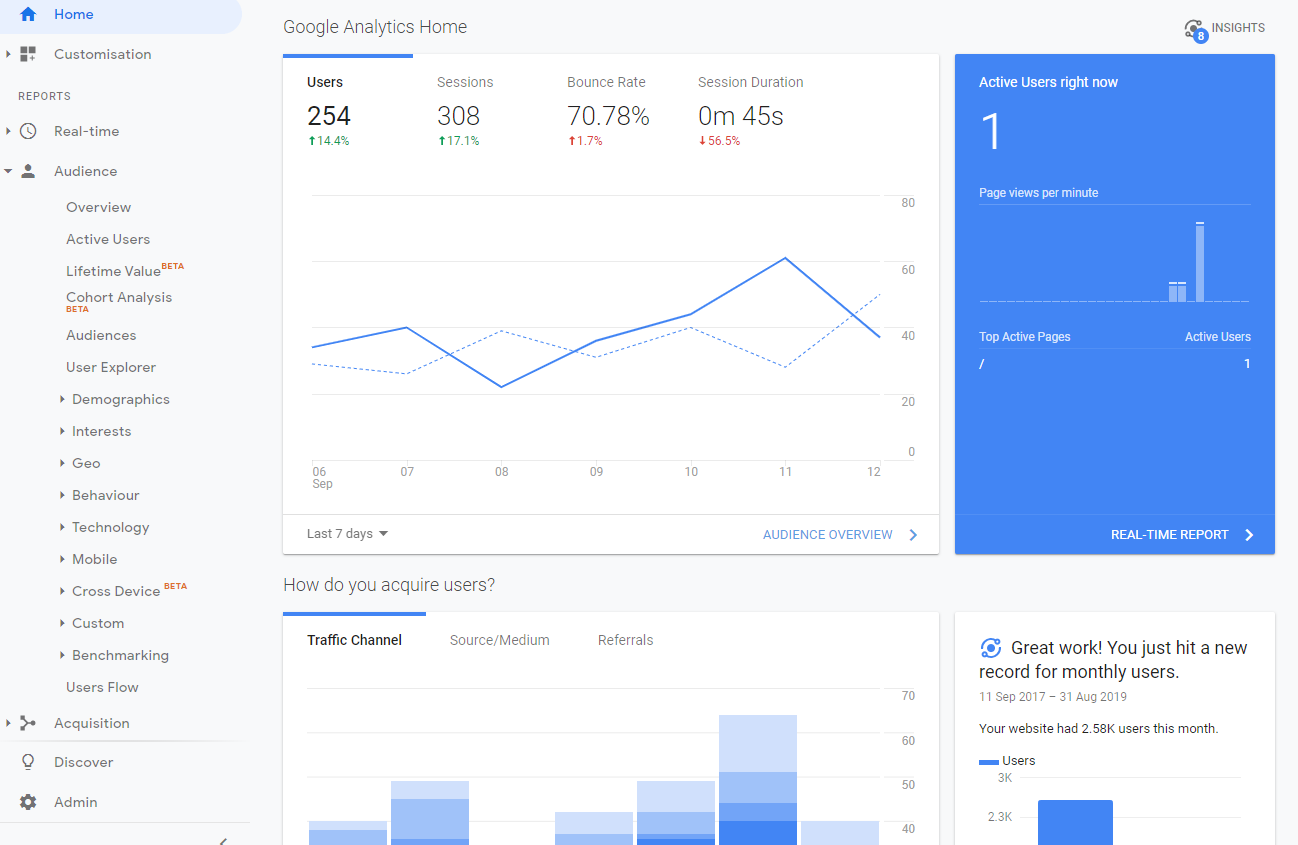The height and width of the screenshot is (845, 1298).
Task: Expand the Technology submenu
Action: tap(62, 527)
